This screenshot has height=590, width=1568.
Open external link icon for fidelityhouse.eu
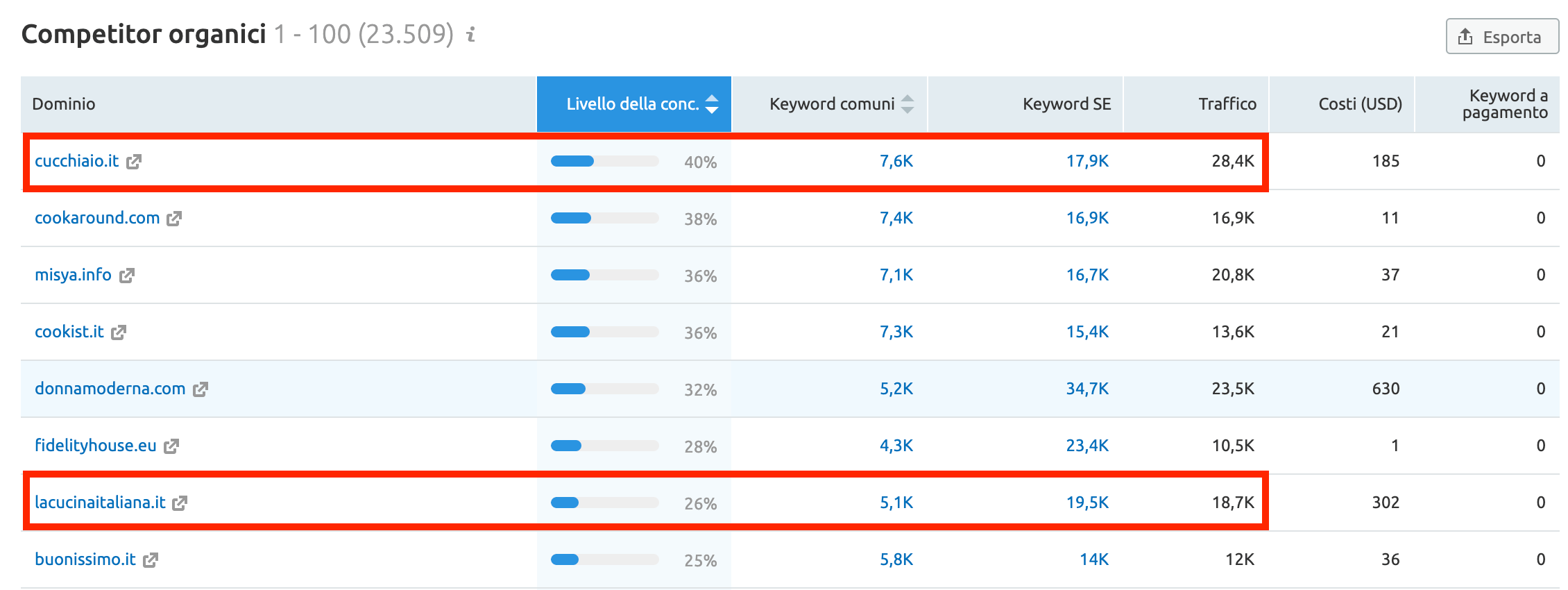tap(171, 446)
